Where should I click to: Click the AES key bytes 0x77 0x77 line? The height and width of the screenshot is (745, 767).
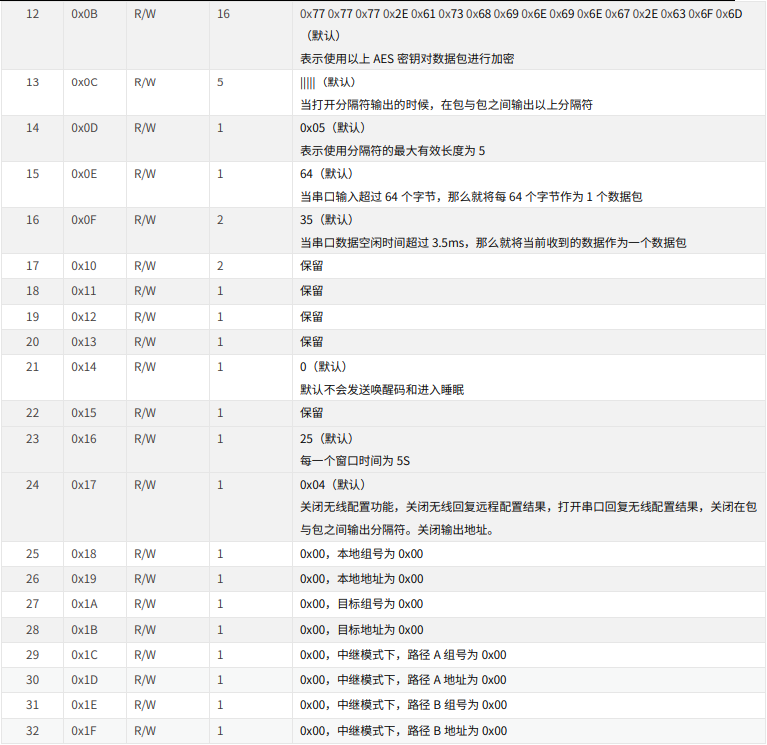(521, 14)
